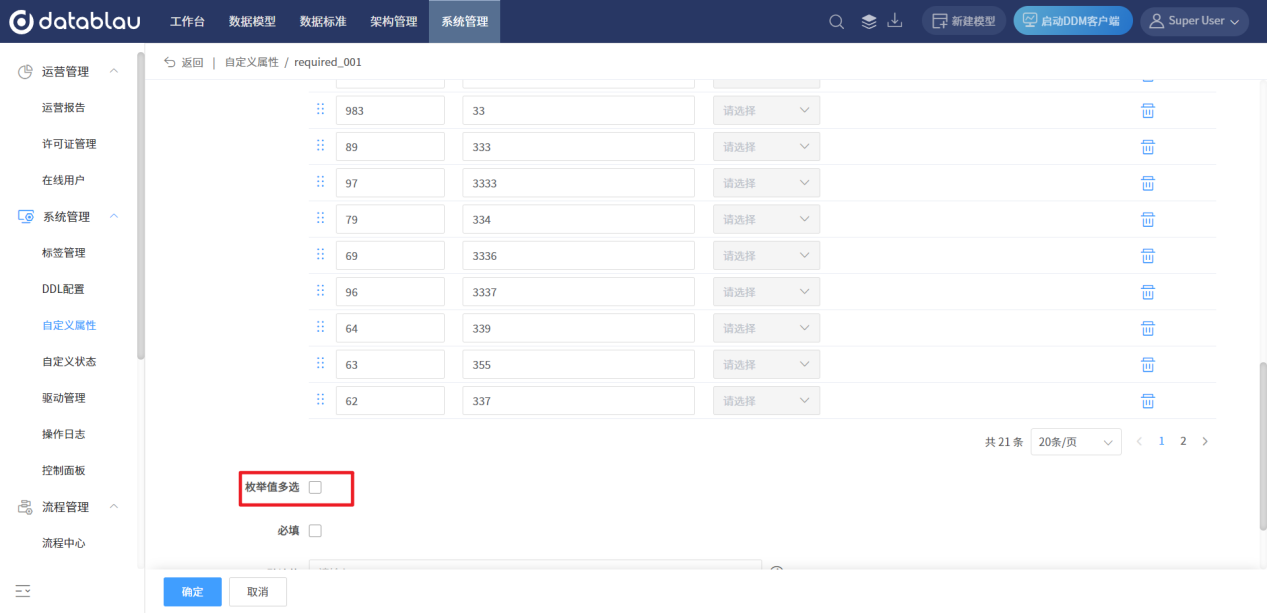Delete the row with value 983
Viewport: 1267px width, 613px height.
click(x=1148, y=111)
